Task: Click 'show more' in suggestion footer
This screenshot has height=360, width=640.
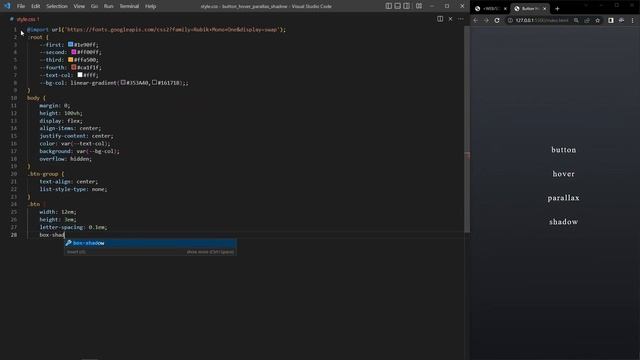Action: [x=210, y=252]
